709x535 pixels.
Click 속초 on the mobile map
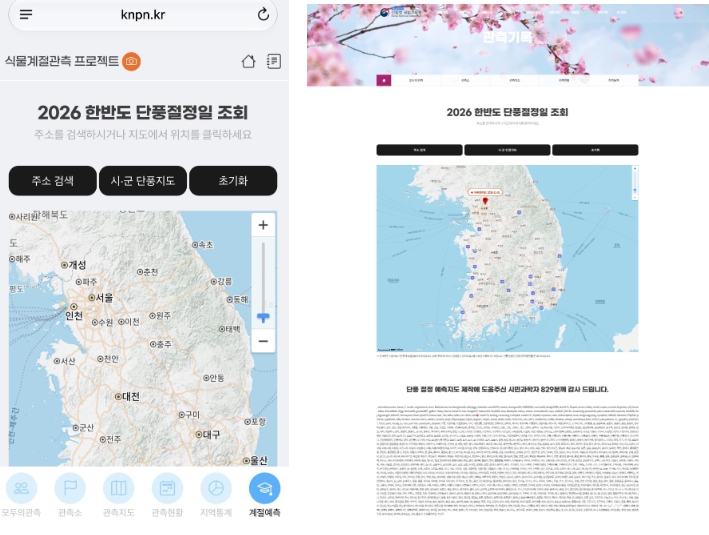point(203,245)
